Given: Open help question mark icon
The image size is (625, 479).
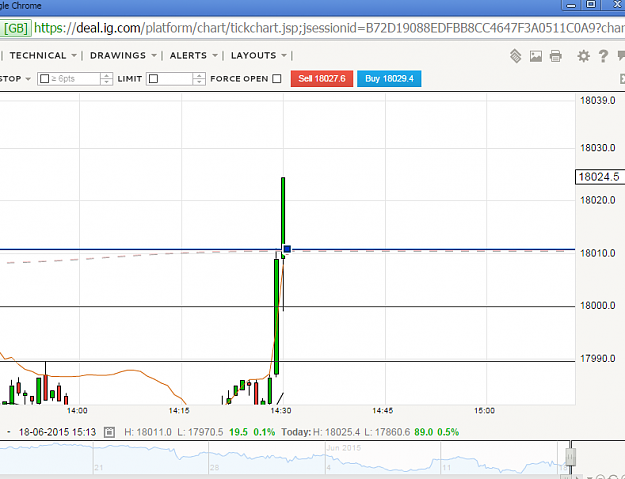Looking at the screenshot, I should point(603,56).
